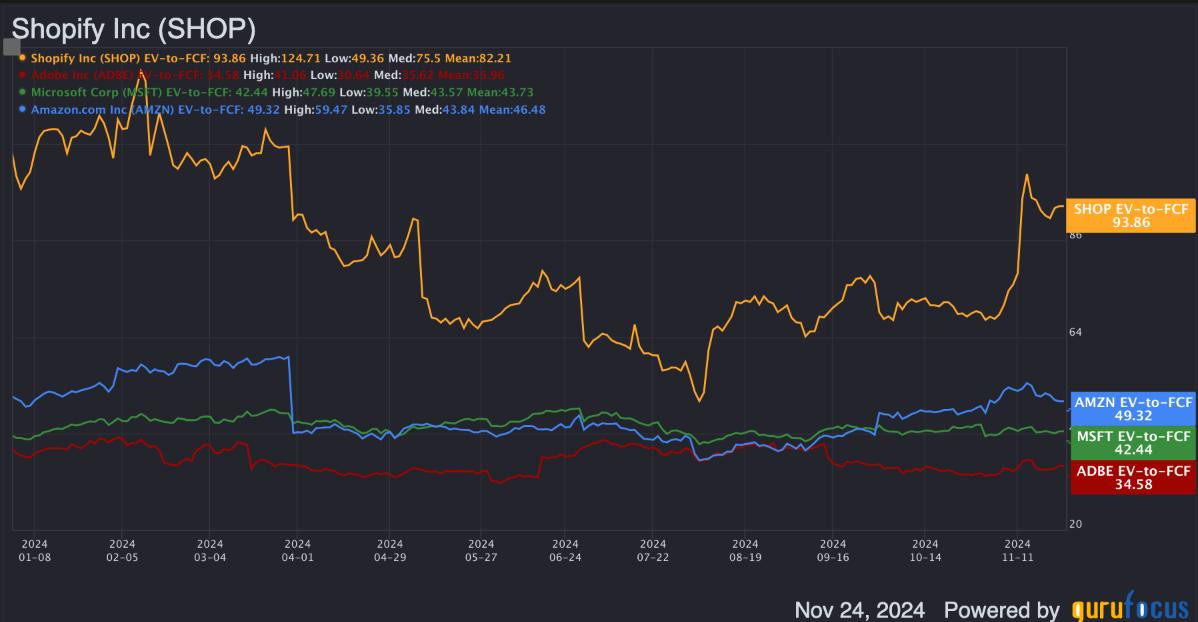
Task: Select the green MSFT EV-to-FCF 42.44 label
Action: tap(1133, 443)
